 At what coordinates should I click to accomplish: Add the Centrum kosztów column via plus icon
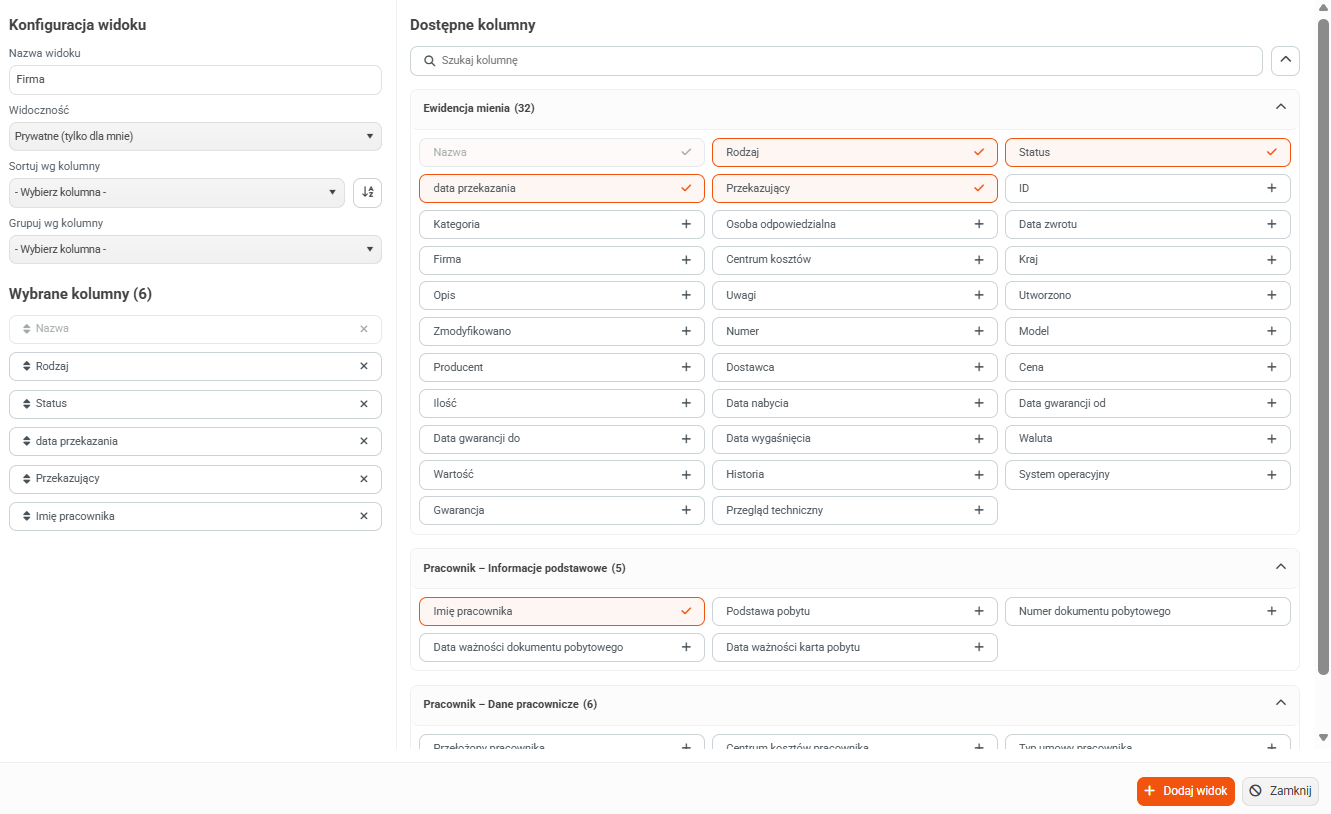pyautogui.click(x=979, y=260)
